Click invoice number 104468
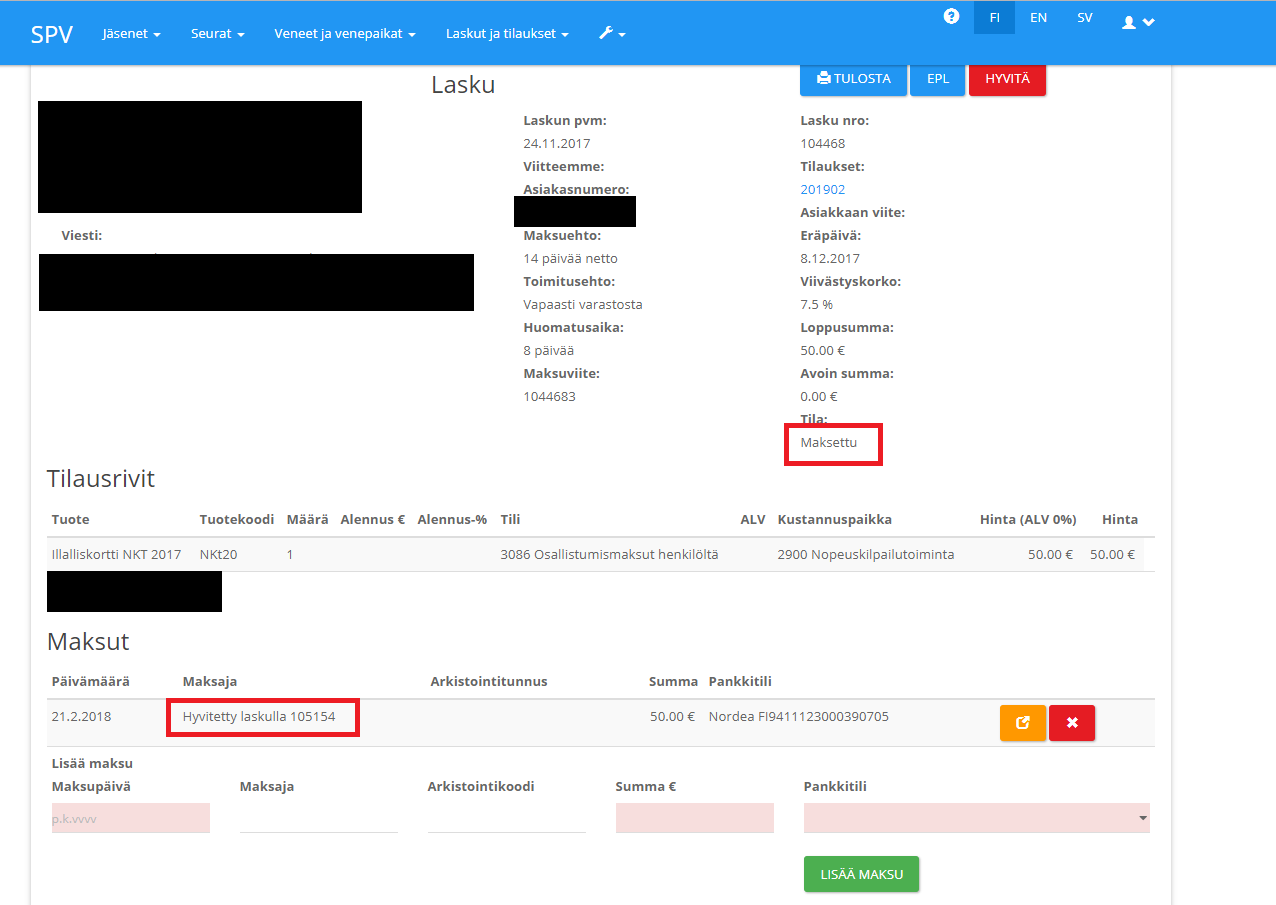The width and height of the screenshot is (1276, 905). pyautogui.click(x=823, y=143)
